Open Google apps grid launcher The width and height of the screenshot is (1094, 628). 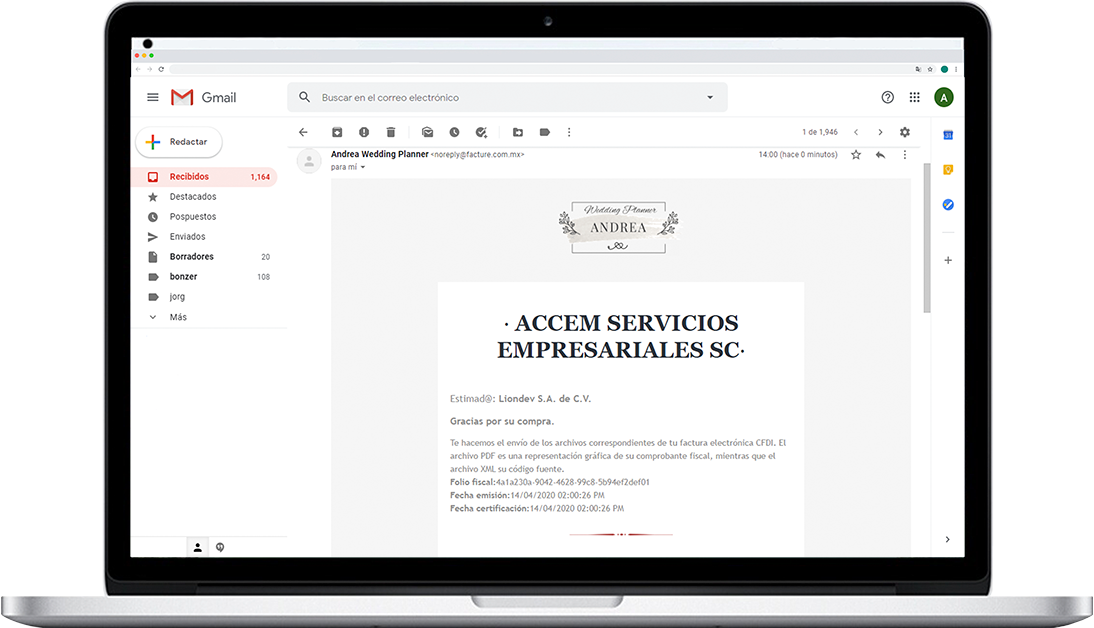coord(914,97)
